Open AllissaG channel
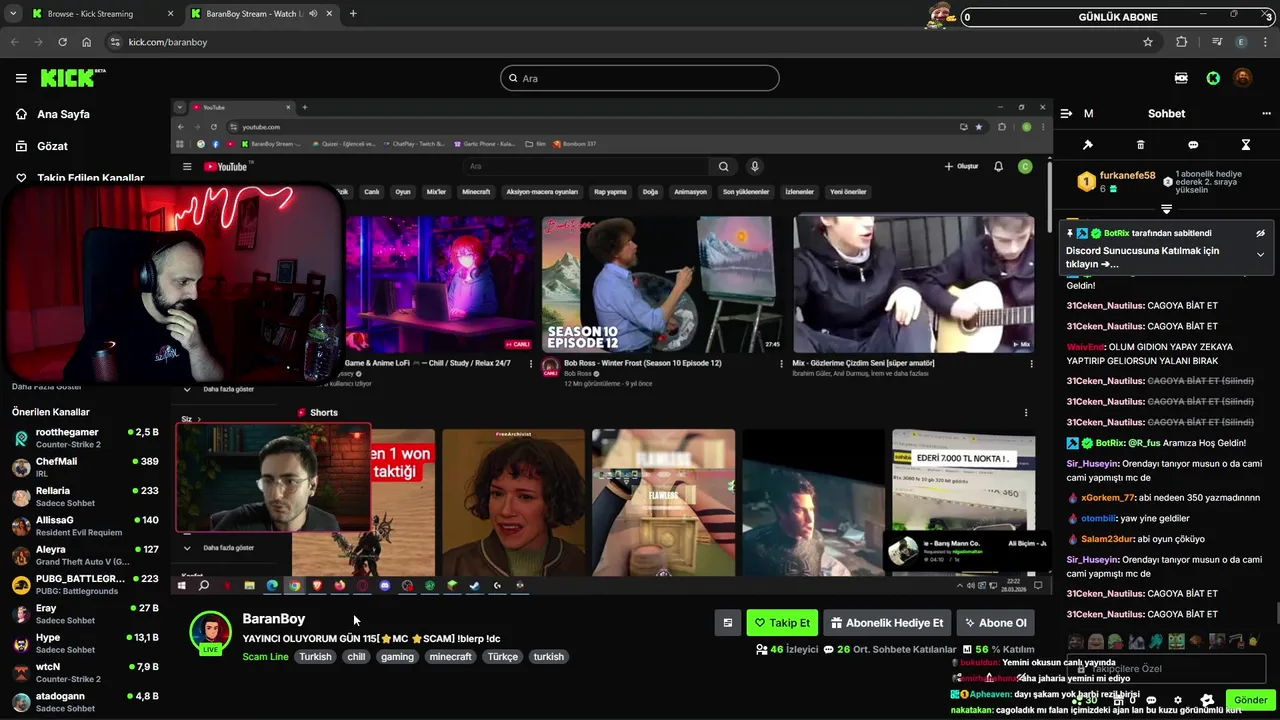The image size is (1280, 720). point(85,526)
